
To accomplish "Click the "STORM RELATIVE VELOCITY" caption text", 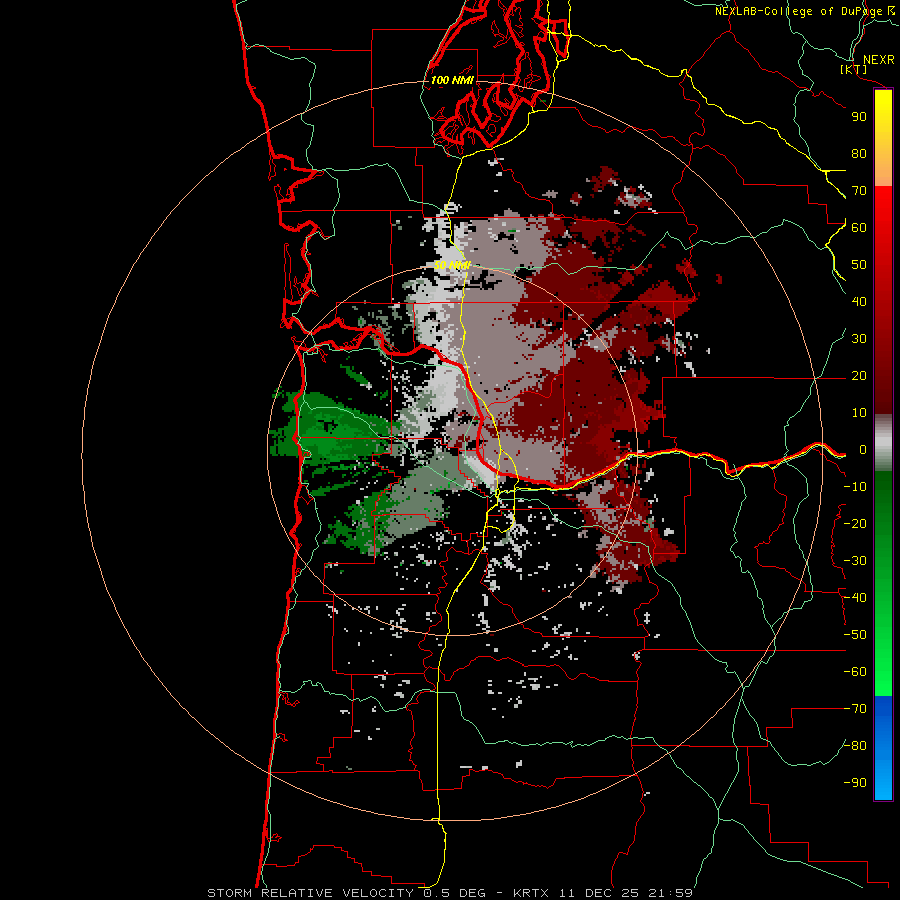I will coord(312,893).
